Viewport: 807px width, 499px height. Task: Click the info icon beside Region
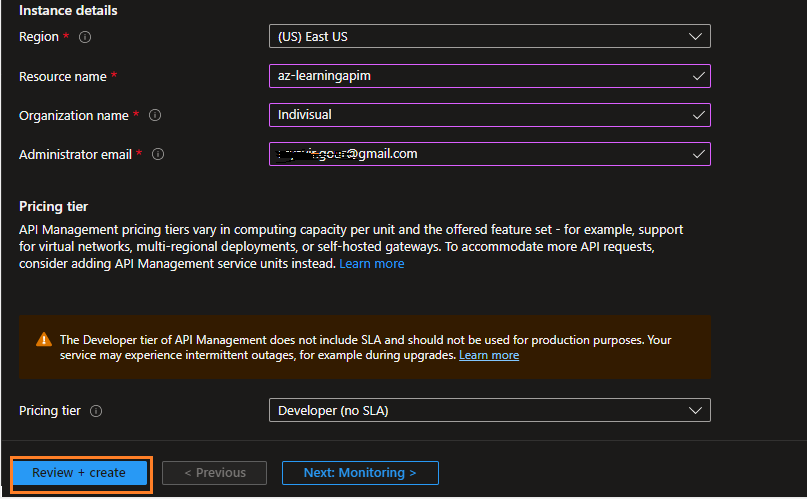point(85,37)
